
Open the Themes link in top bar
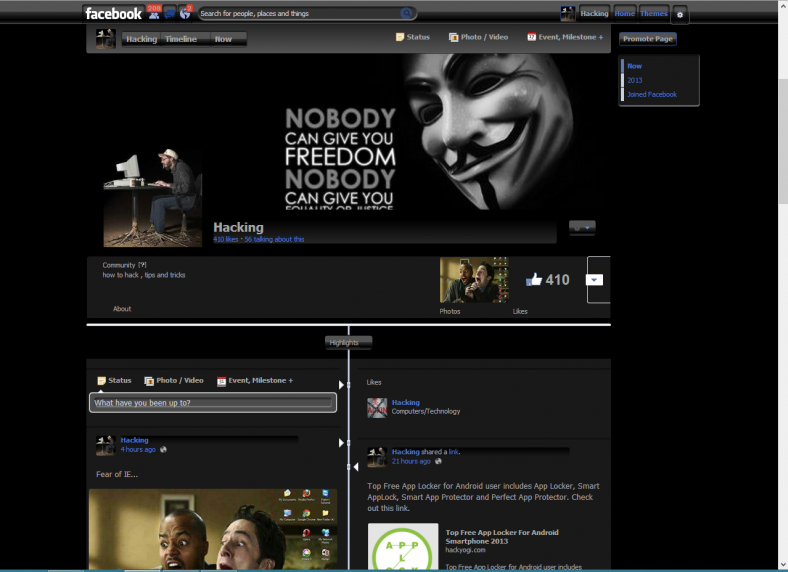653,14
